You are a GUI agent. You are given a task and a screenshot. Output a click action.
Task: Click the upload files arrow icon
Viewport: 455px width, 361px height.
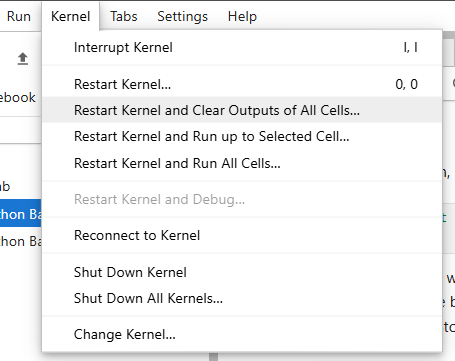click(23, 59)
